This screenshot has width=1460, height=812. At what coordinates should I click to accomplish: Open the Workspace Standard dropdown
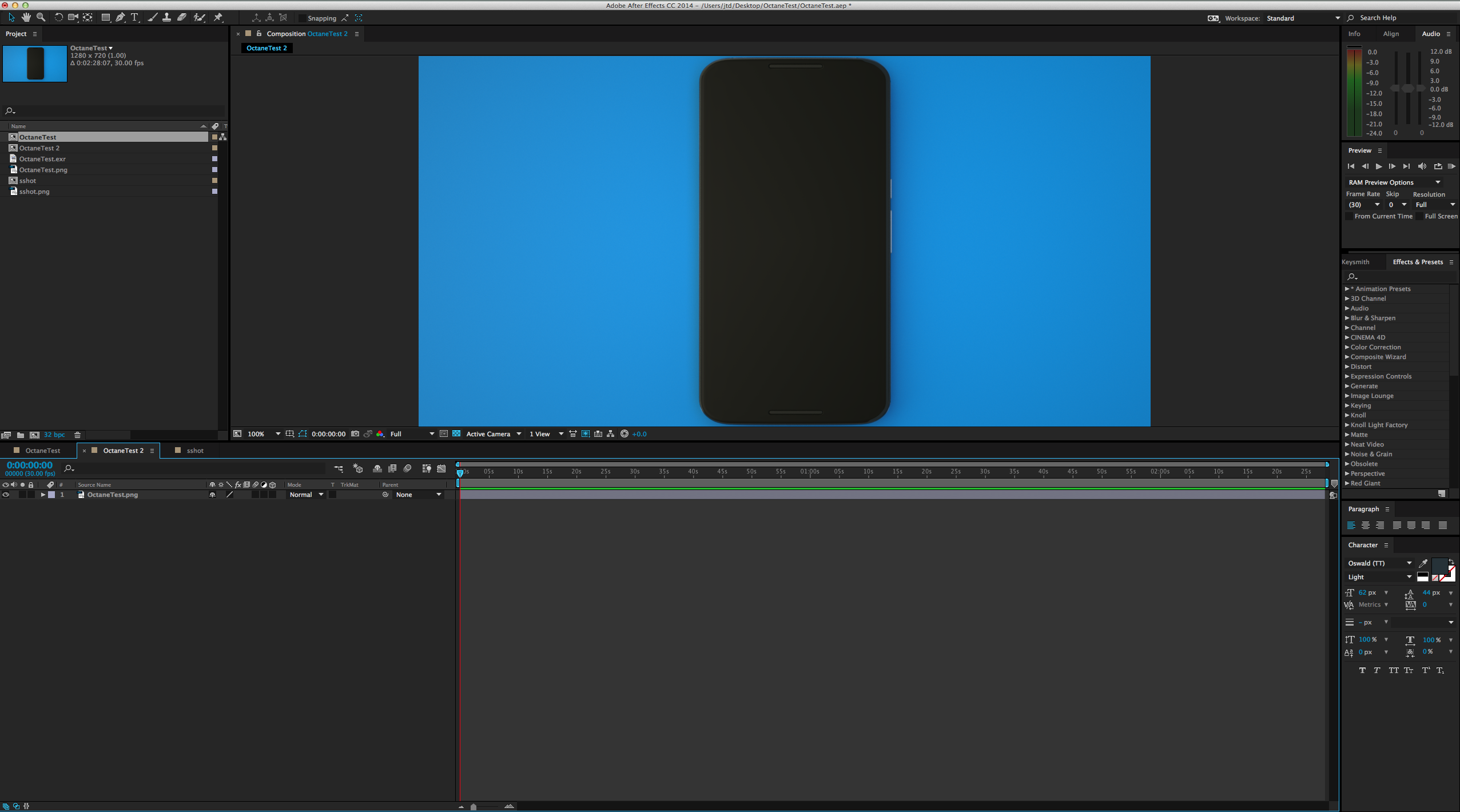click(x=1302, y=18)
